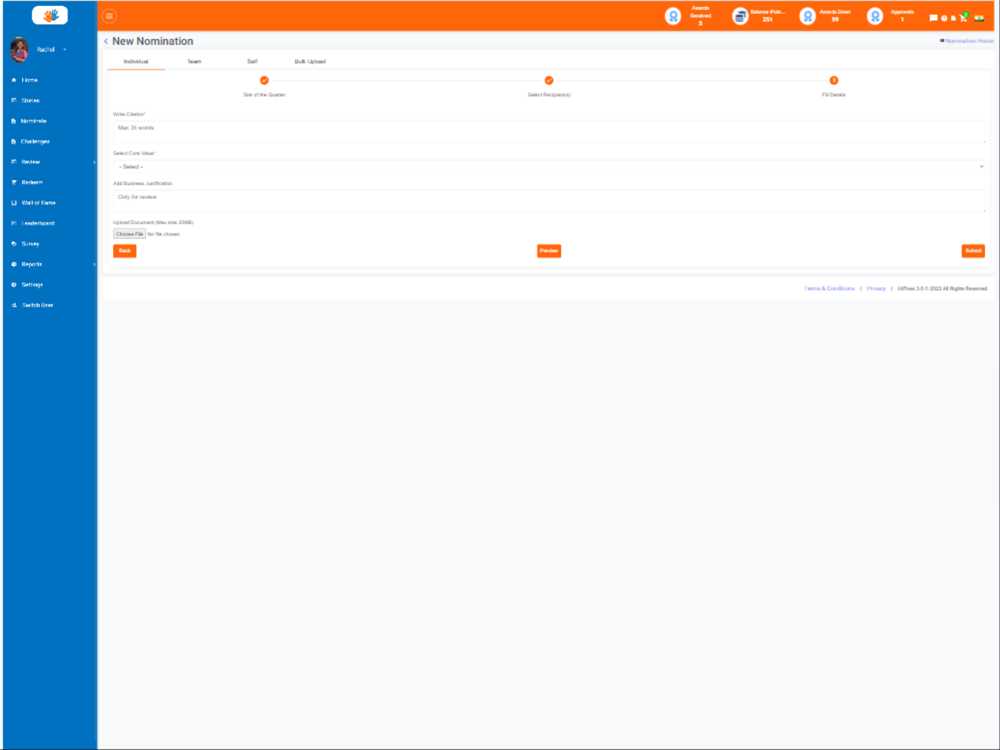
Task: Open the document icon in header
Action: [x=953, y=18]
